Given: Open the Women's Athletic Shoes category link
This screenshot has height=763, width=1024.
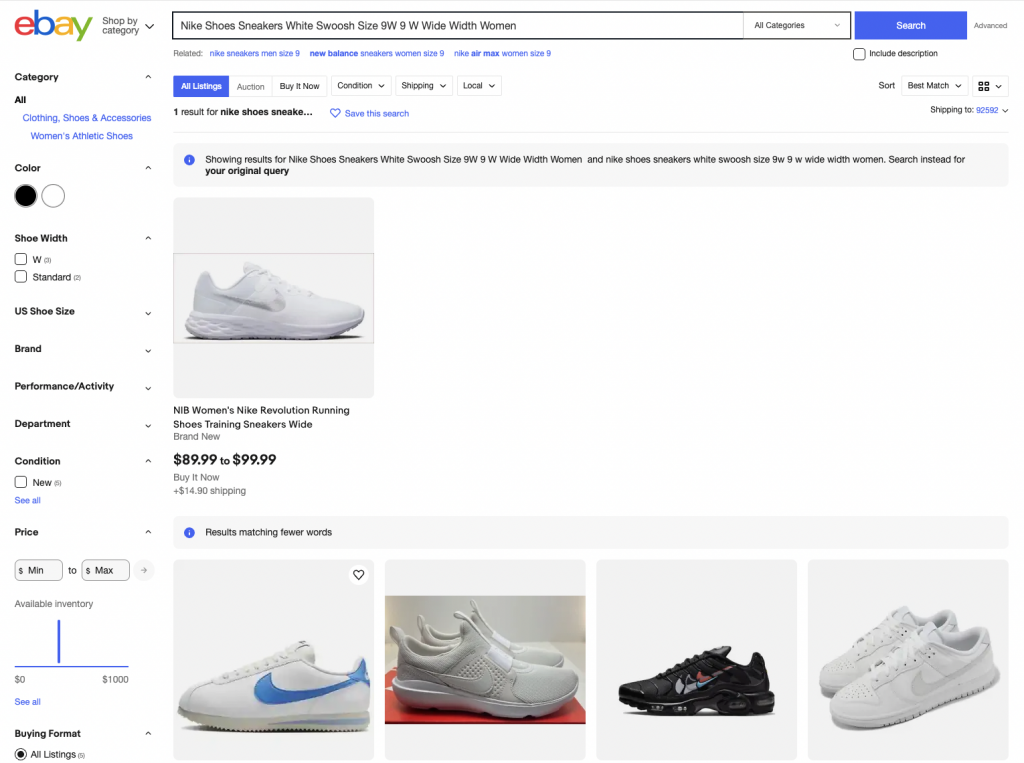Looking at the screenshot, I should coord(82,136).
